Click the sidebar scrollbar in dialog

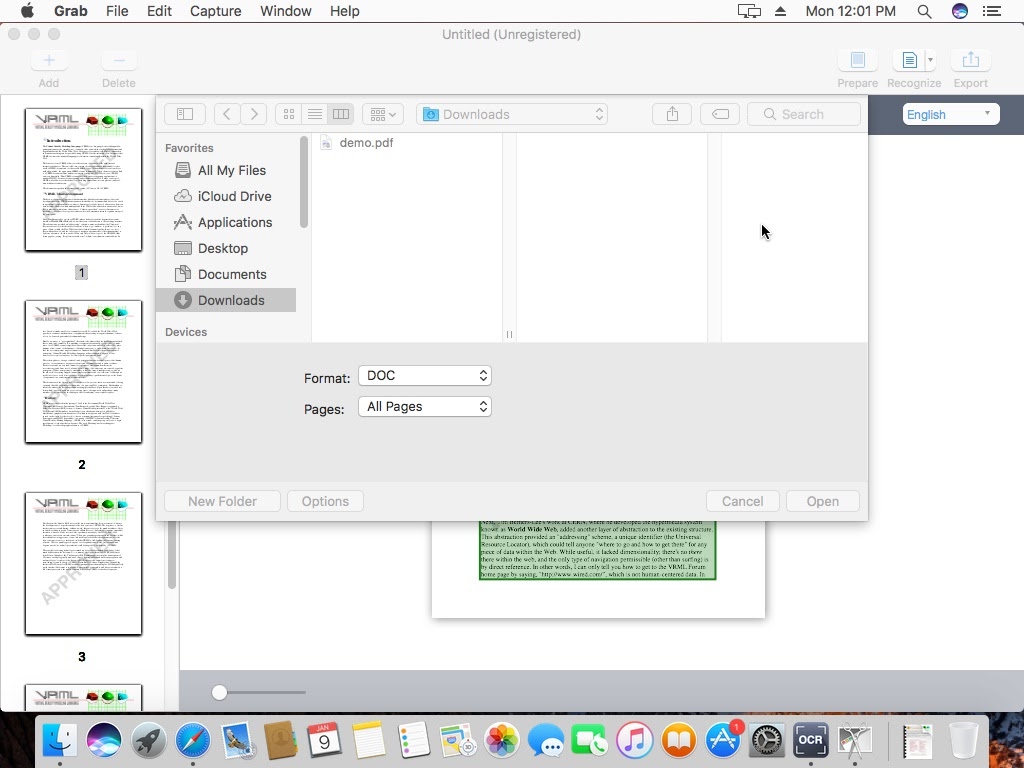pos(304,183)
